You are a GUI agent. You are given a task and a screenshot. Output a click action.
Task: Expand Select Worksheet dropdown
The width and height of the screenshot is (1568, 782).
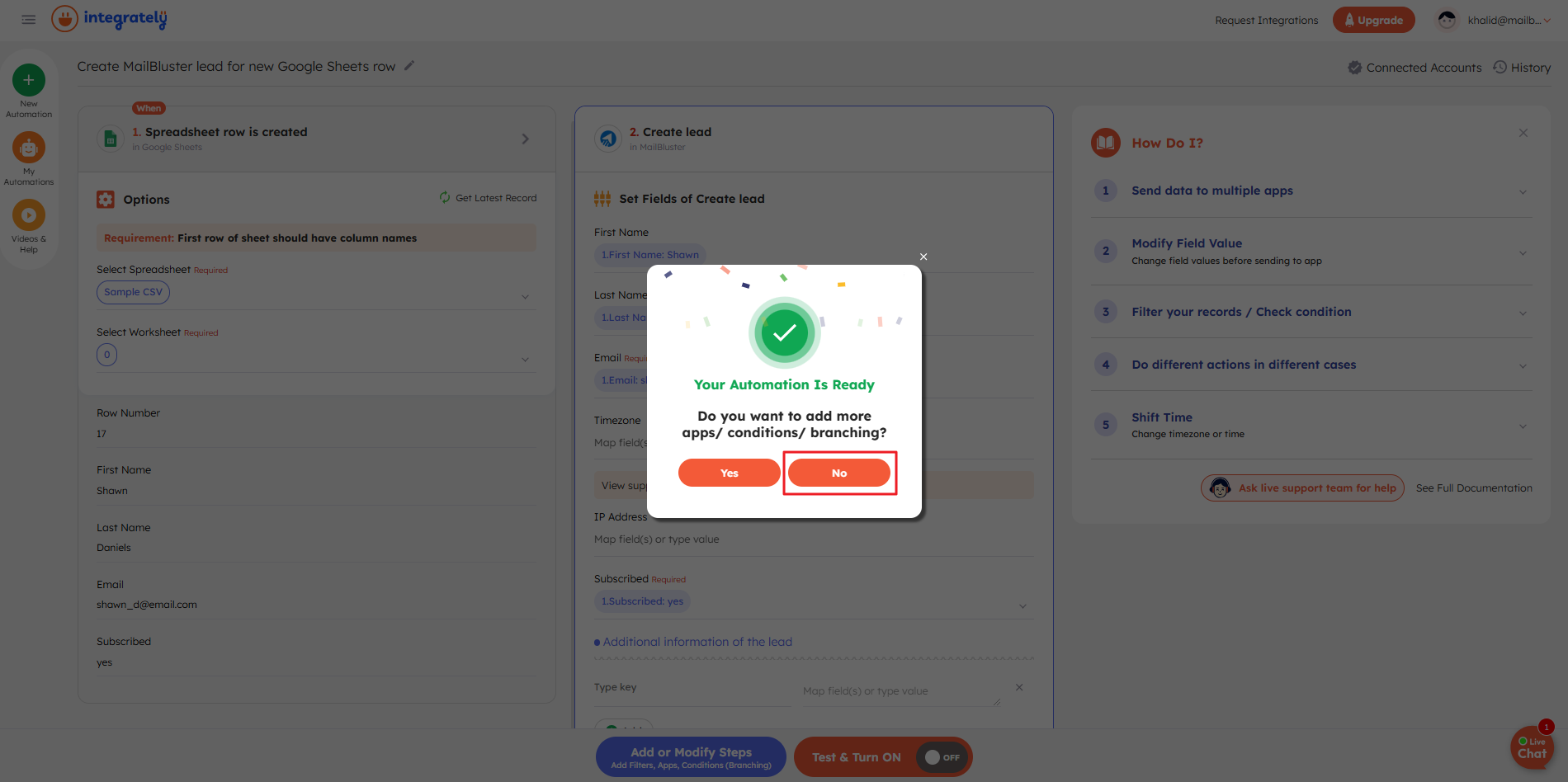click(x=525, y=360)
